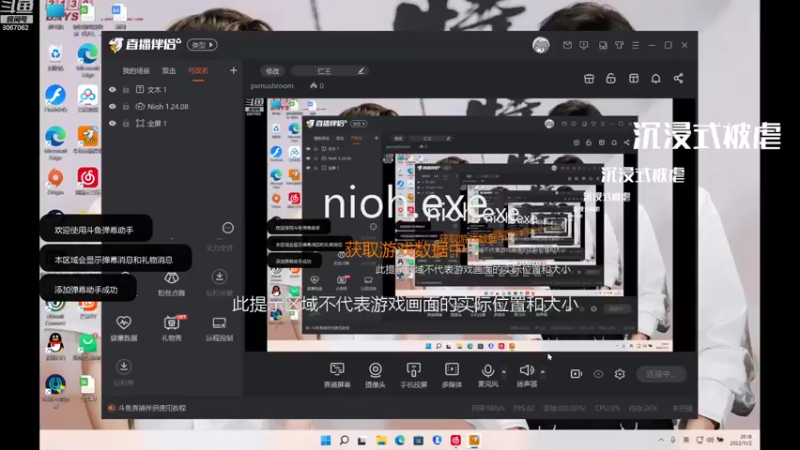The width and height of the screenshot is (800, 450).
Task: Open the gift box icon above the preview
Action: click(589, 78)
